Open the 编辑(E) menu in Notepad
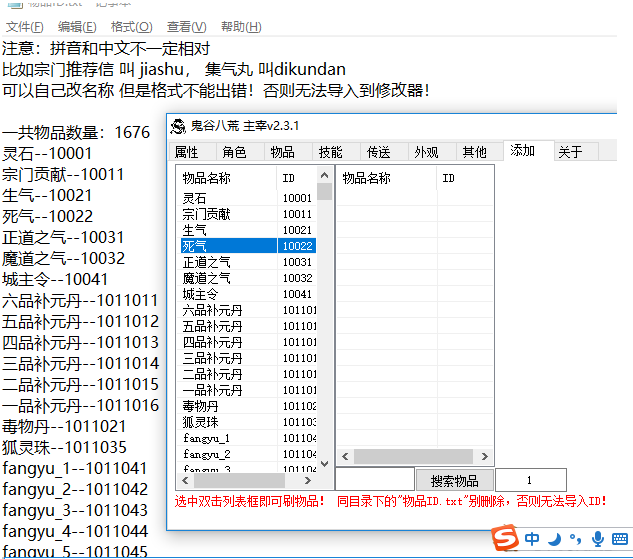633x559 pixels. (77, 27)
